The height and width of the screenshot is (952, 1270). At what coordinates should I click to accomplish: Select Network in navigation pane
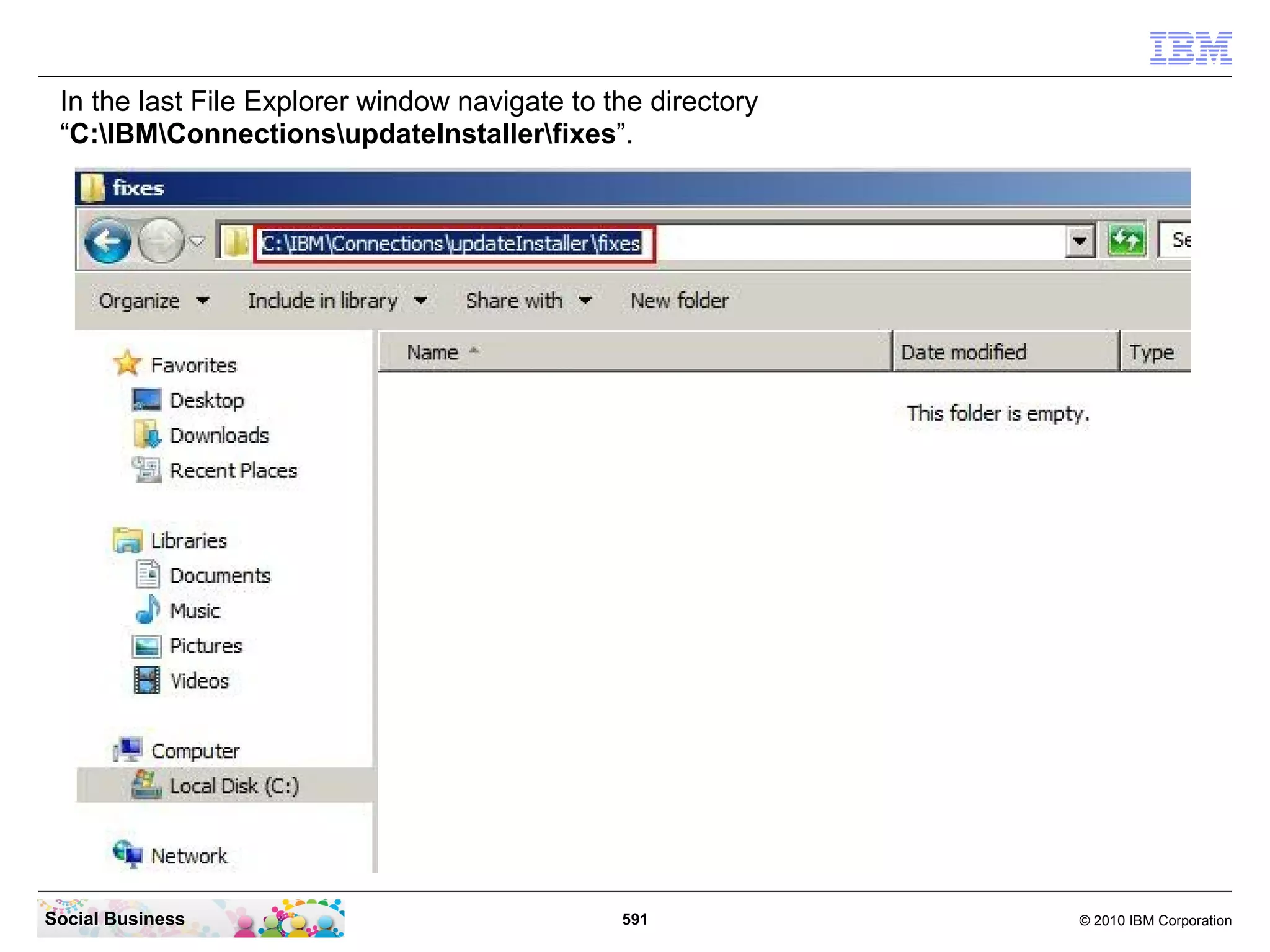(189, 857)
